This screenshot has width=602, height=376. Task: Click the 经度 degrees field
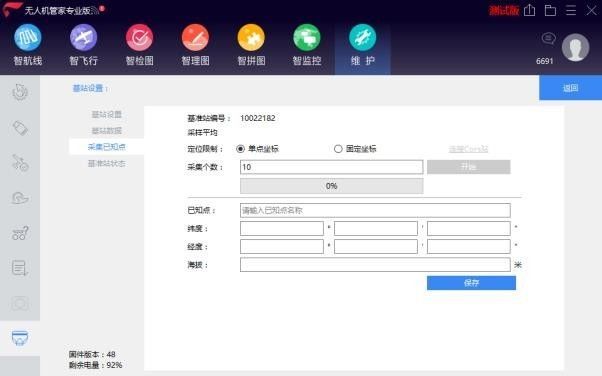coord(282,247)
